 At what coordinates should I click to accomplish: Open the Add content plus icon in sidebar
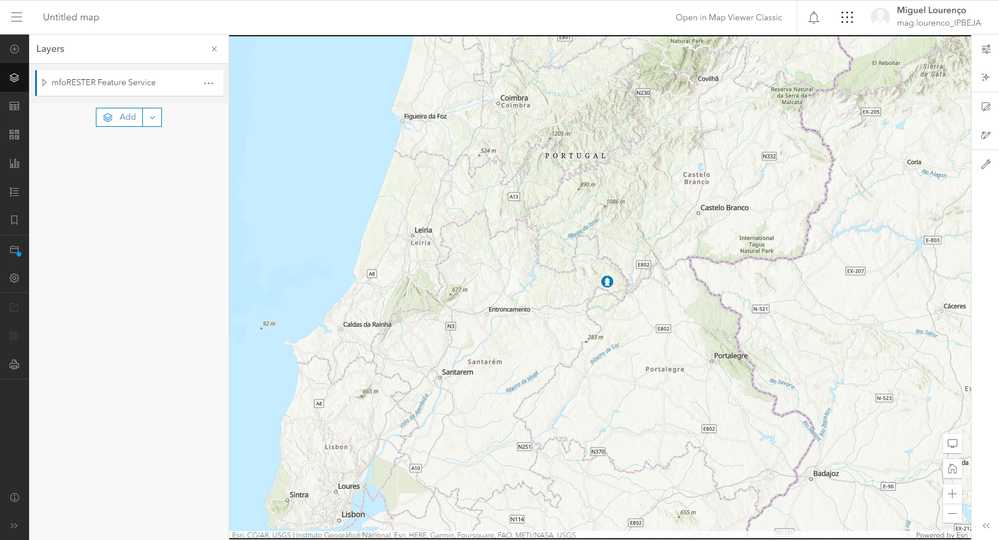(x=14, y=49)
